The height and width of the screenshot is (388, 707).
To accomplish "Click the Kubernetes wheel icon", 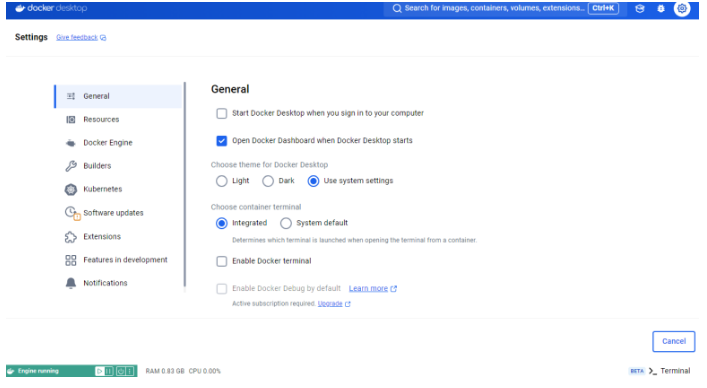I will pos(71,189).
